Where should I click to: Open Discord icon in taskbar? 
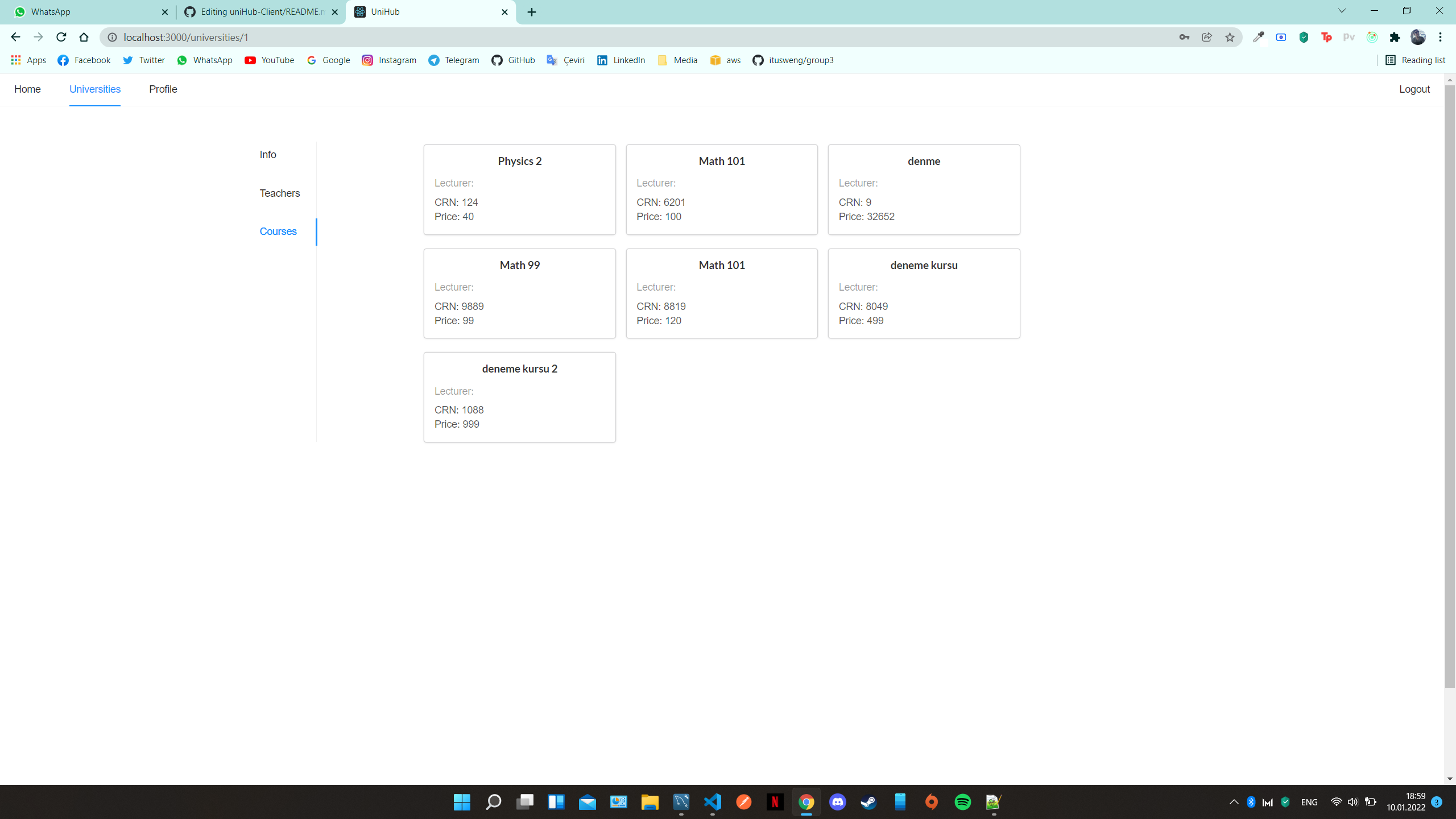click(x=838, y=802)
